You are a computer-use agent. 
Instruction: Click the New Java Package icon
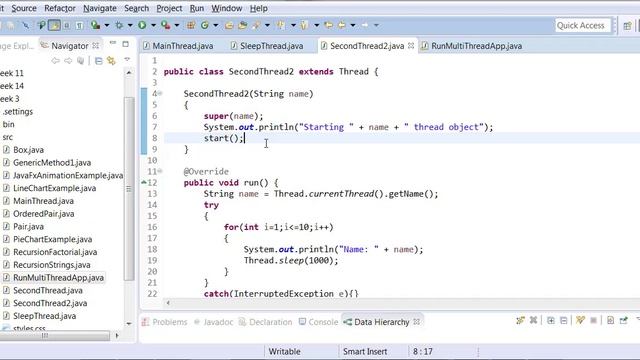click(191, 25)
